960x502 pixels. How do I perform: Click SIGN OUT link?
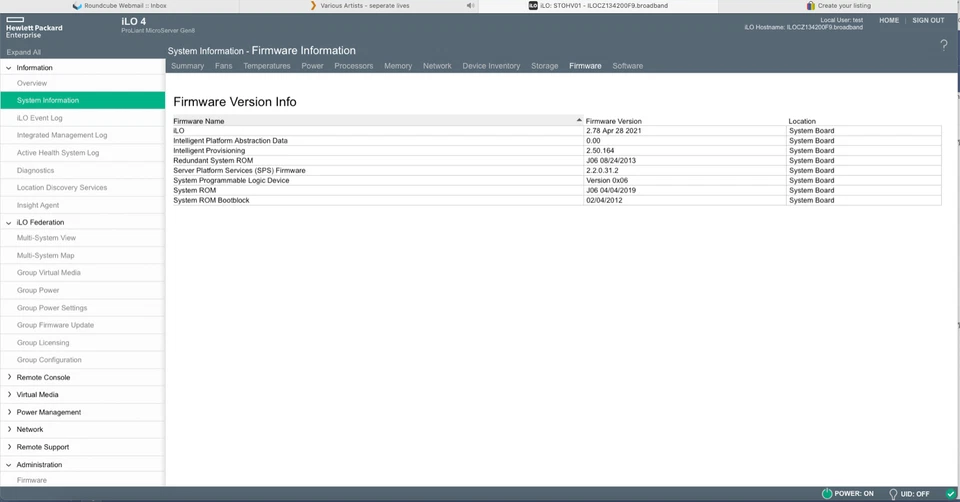928,20
